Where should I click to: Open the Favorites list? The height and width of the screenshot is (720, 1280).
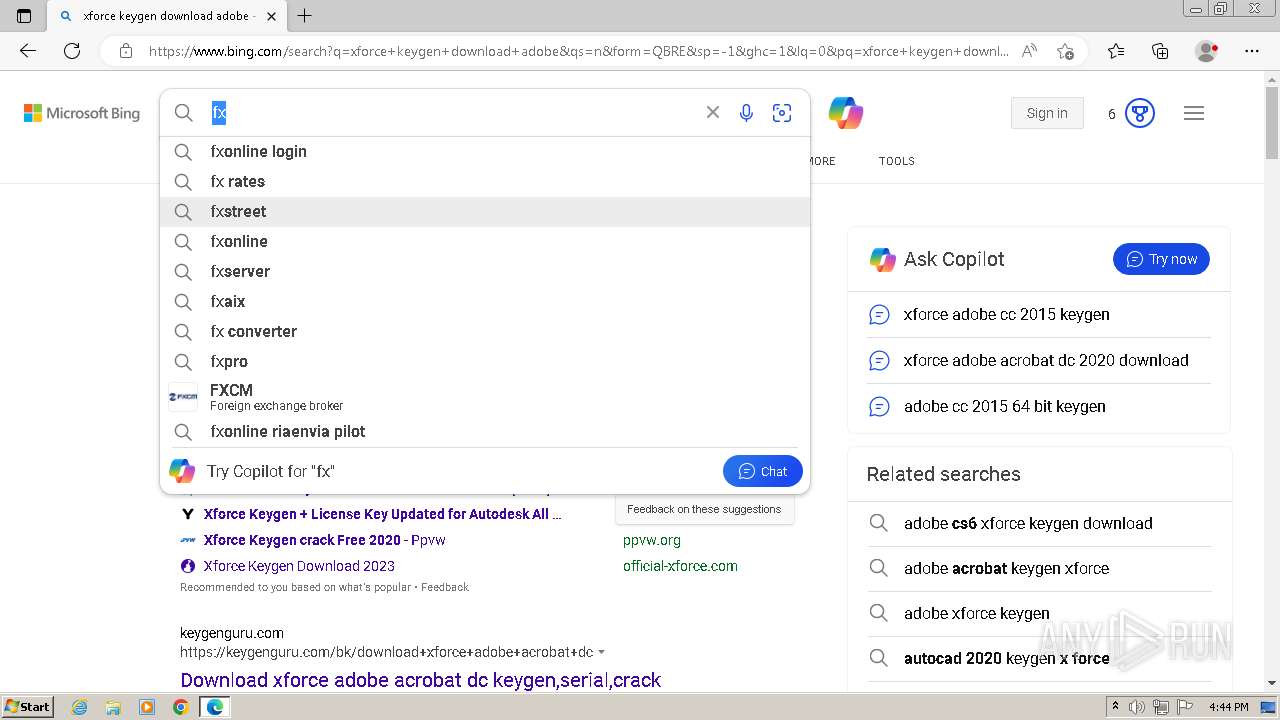[1116, 51]
